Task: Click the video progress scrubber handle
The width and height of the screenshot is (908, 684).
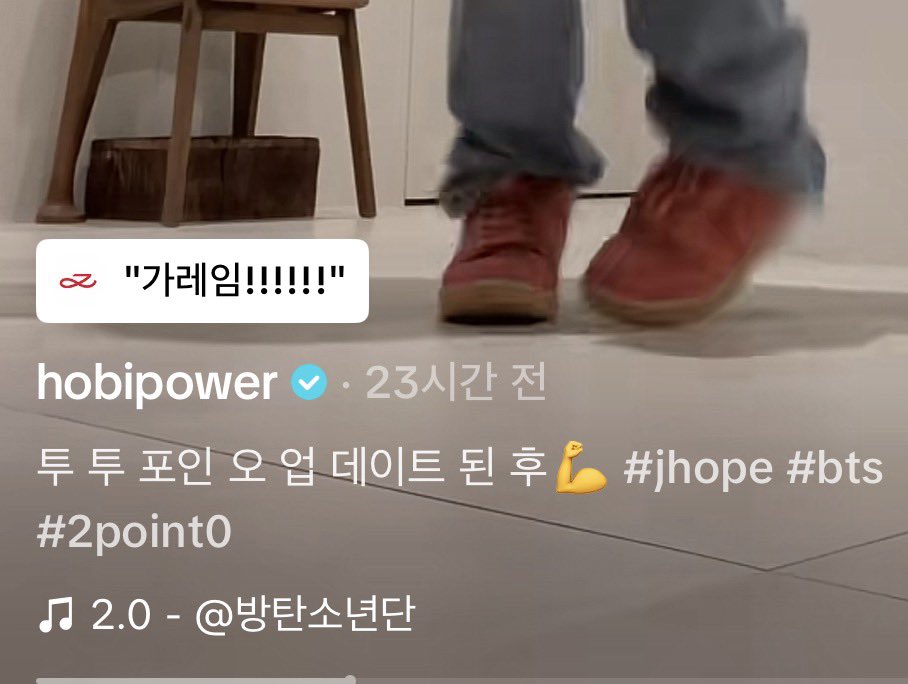Action: pyautogui.click(x=350, y=679)
